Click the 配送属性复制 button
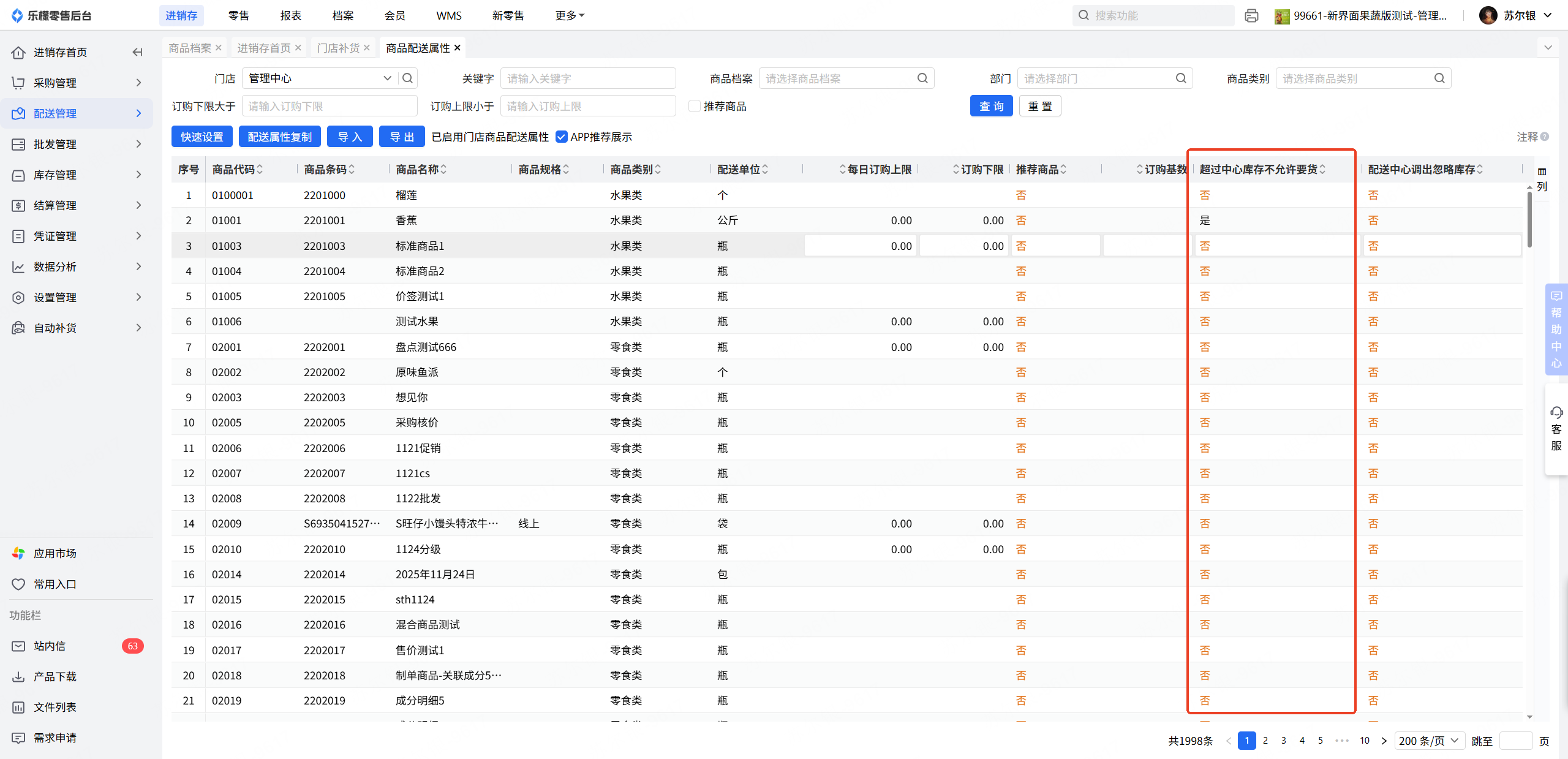This screenshot has height=759, width=1568. pyautogui.click(x=279, y=137)
